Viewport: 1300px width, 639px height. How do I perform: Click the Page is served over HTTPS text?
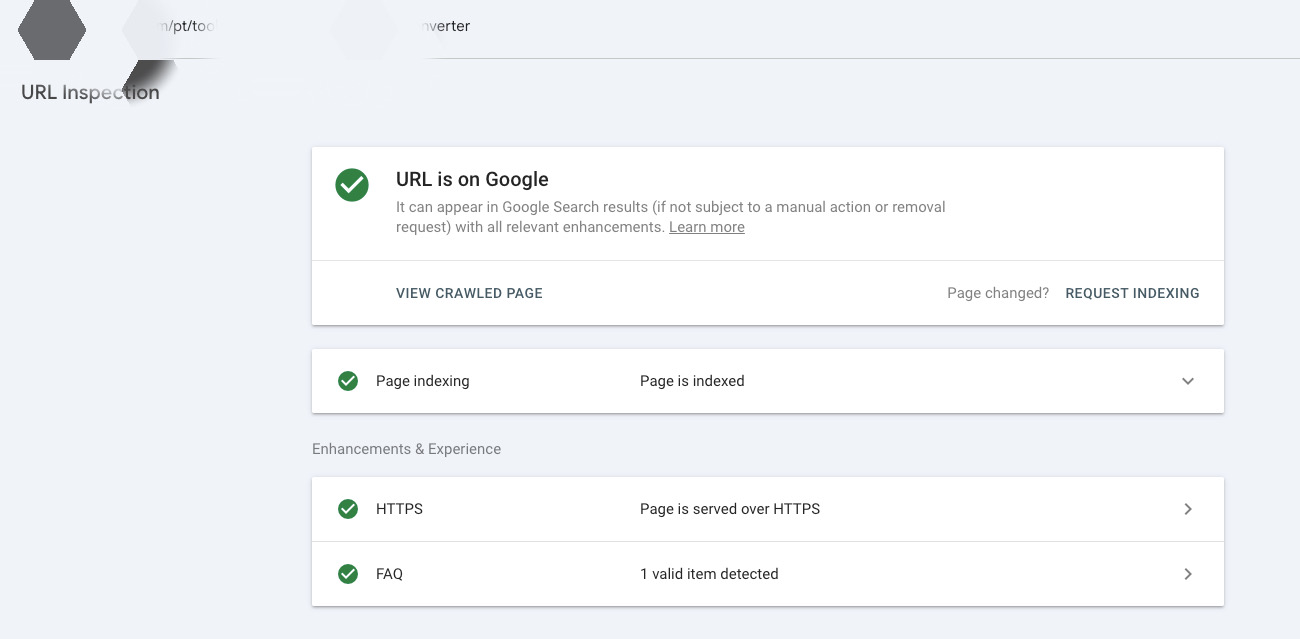point(729,509)
